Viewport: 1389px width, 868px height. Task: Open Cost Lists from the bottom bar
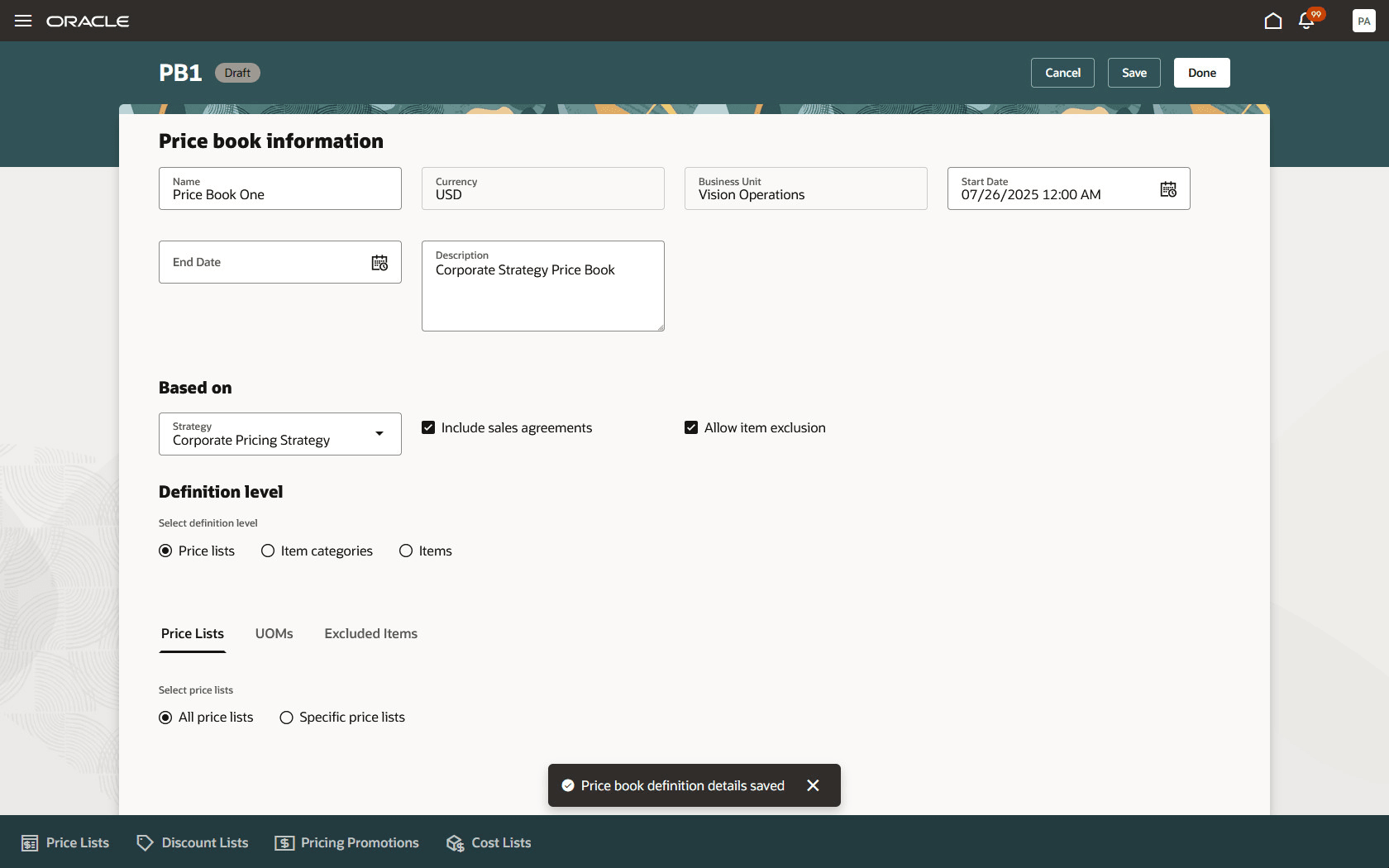click(488, 842)
